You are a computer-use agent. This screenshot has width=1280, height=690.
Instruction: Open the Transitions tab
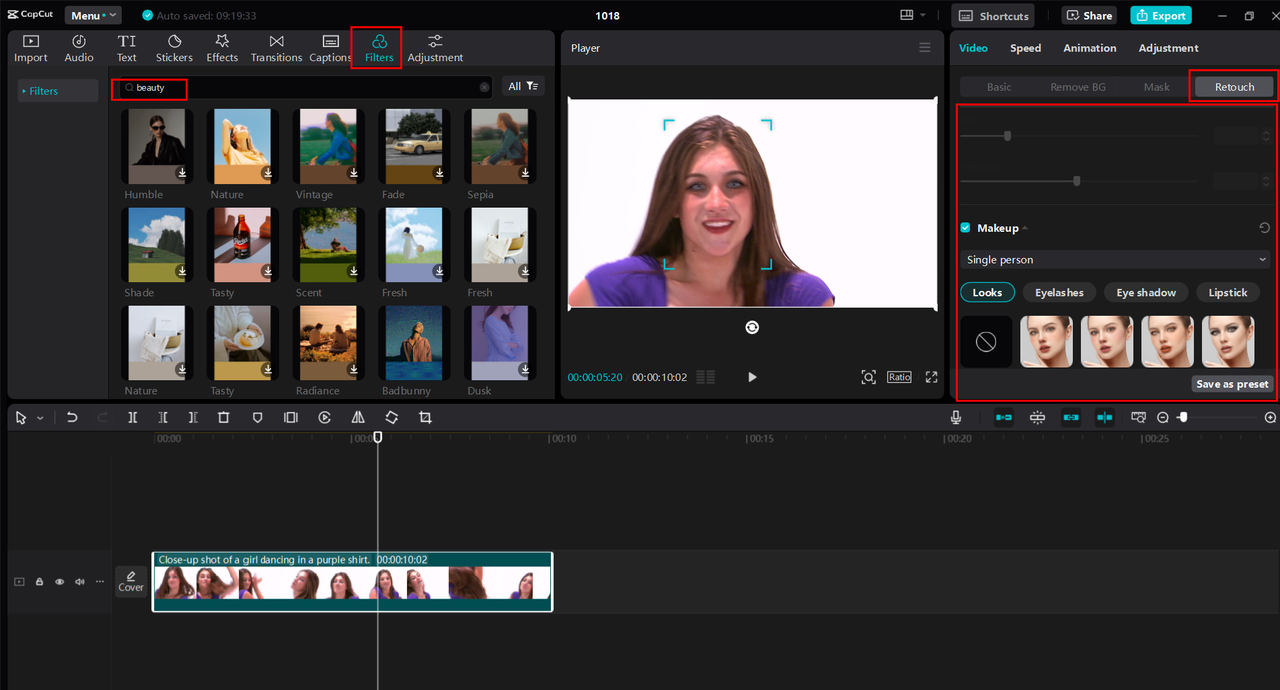point(276,48)
